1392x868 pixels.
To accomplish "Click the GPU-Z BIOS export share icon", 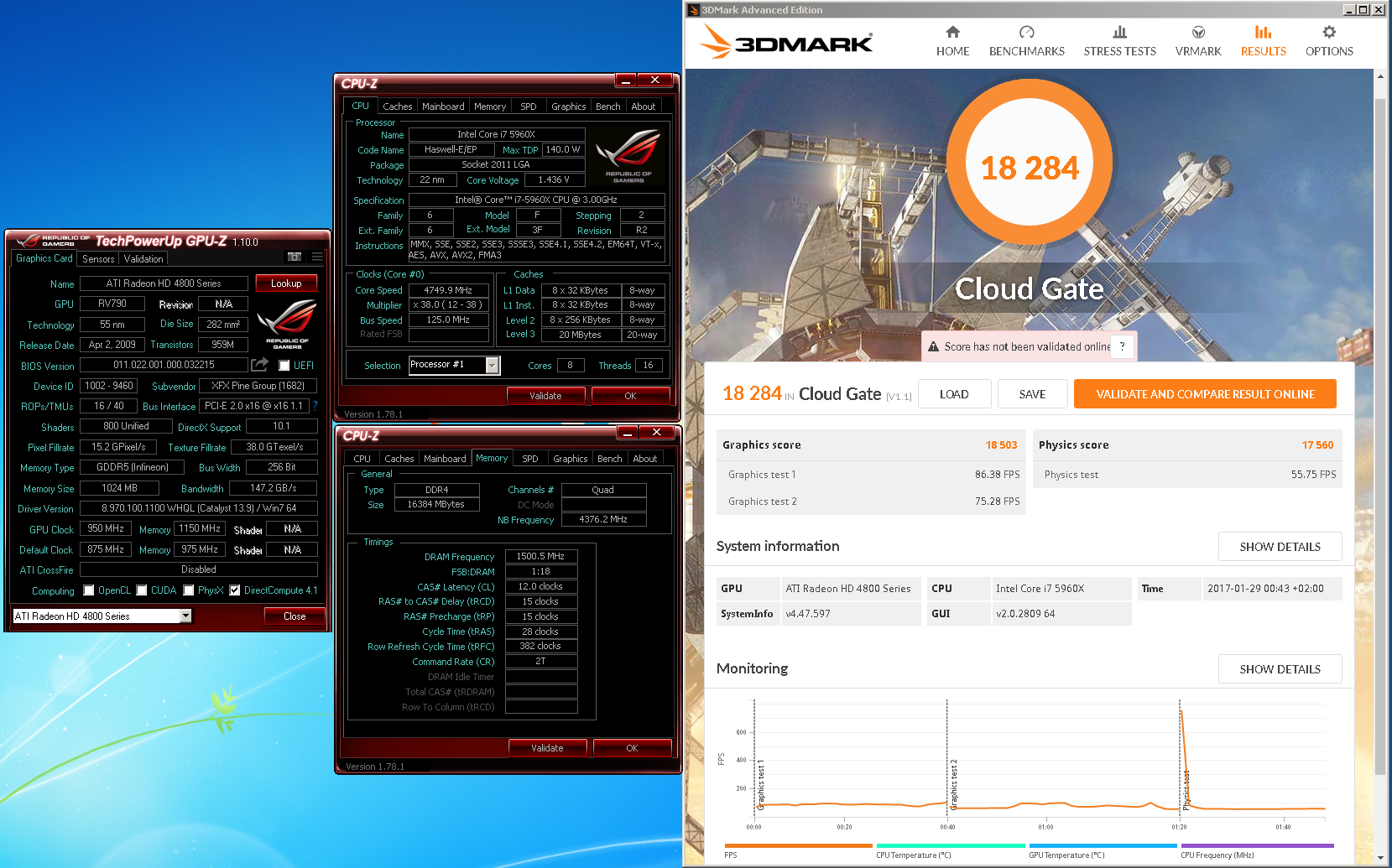I will point(260,365).
